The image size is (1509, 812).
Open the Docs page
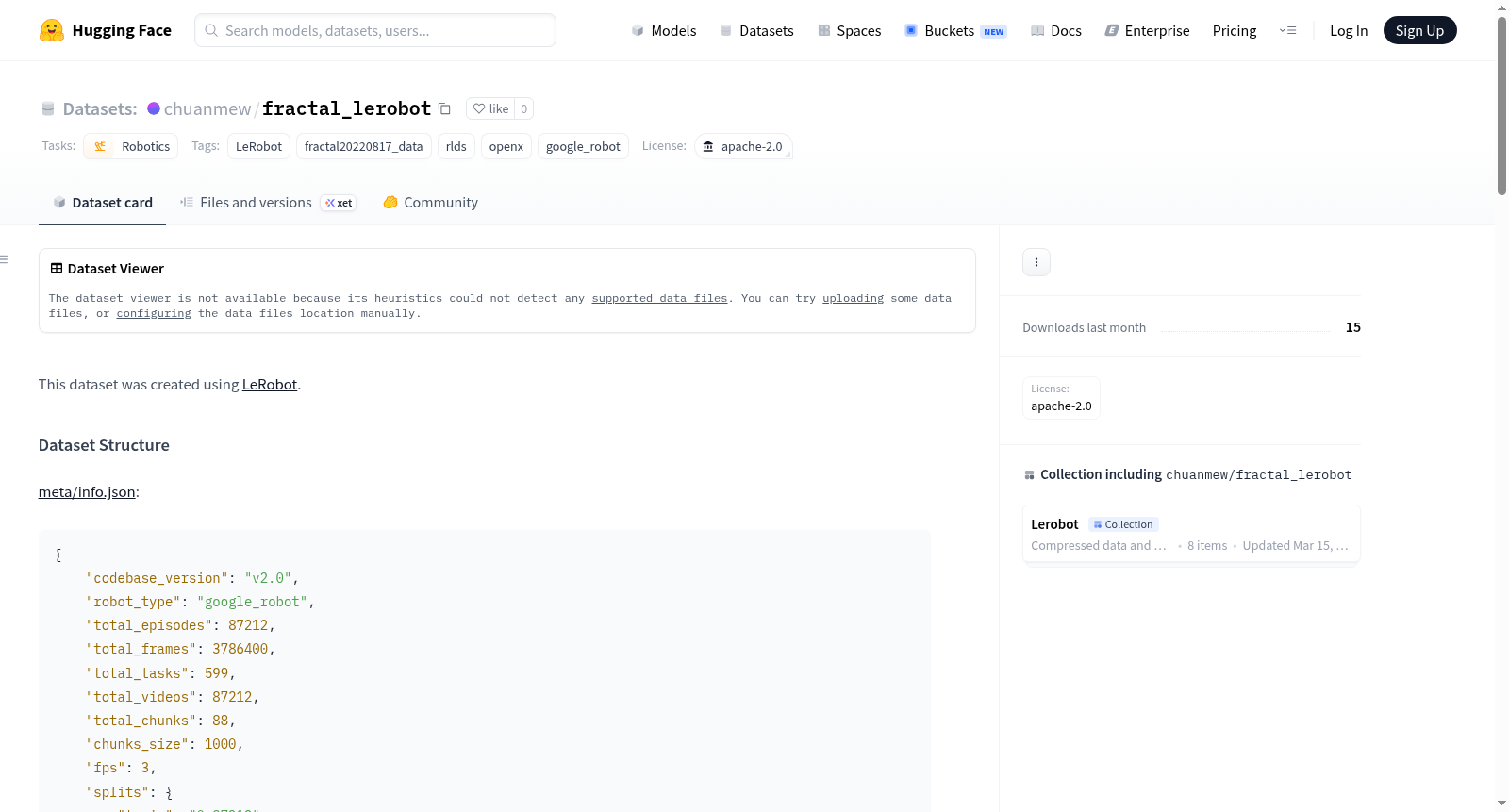click(1056, 30)
